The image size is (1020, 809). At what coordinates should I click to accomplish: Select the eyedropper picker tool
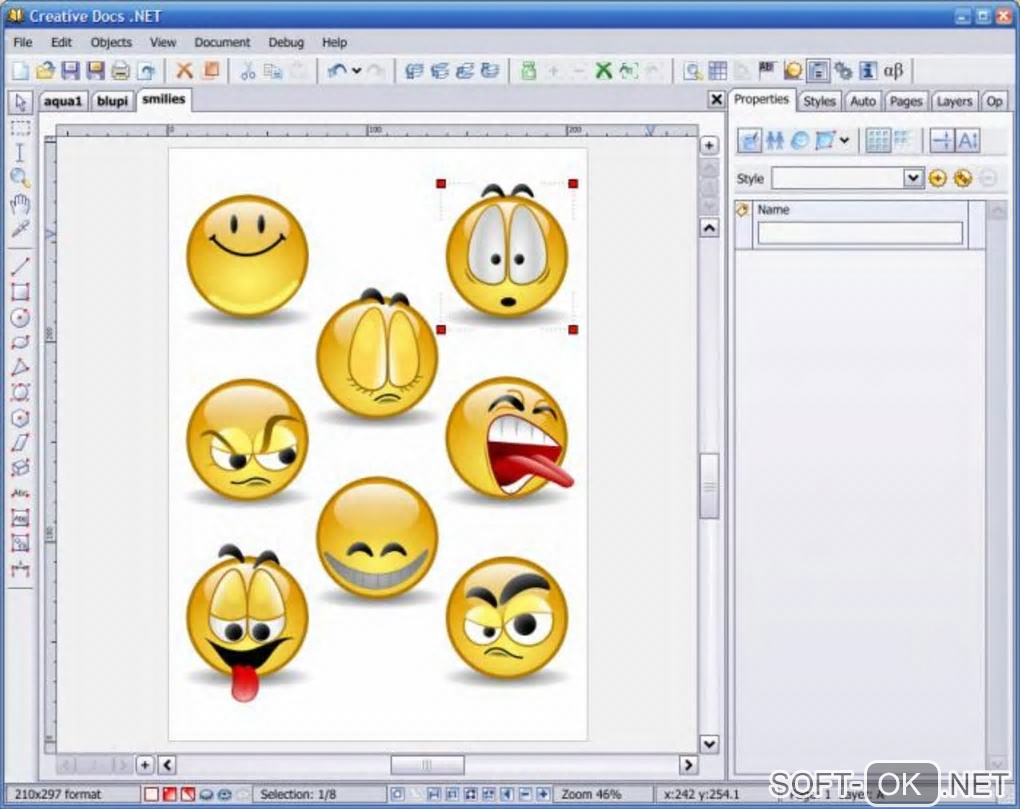[20, 229]
